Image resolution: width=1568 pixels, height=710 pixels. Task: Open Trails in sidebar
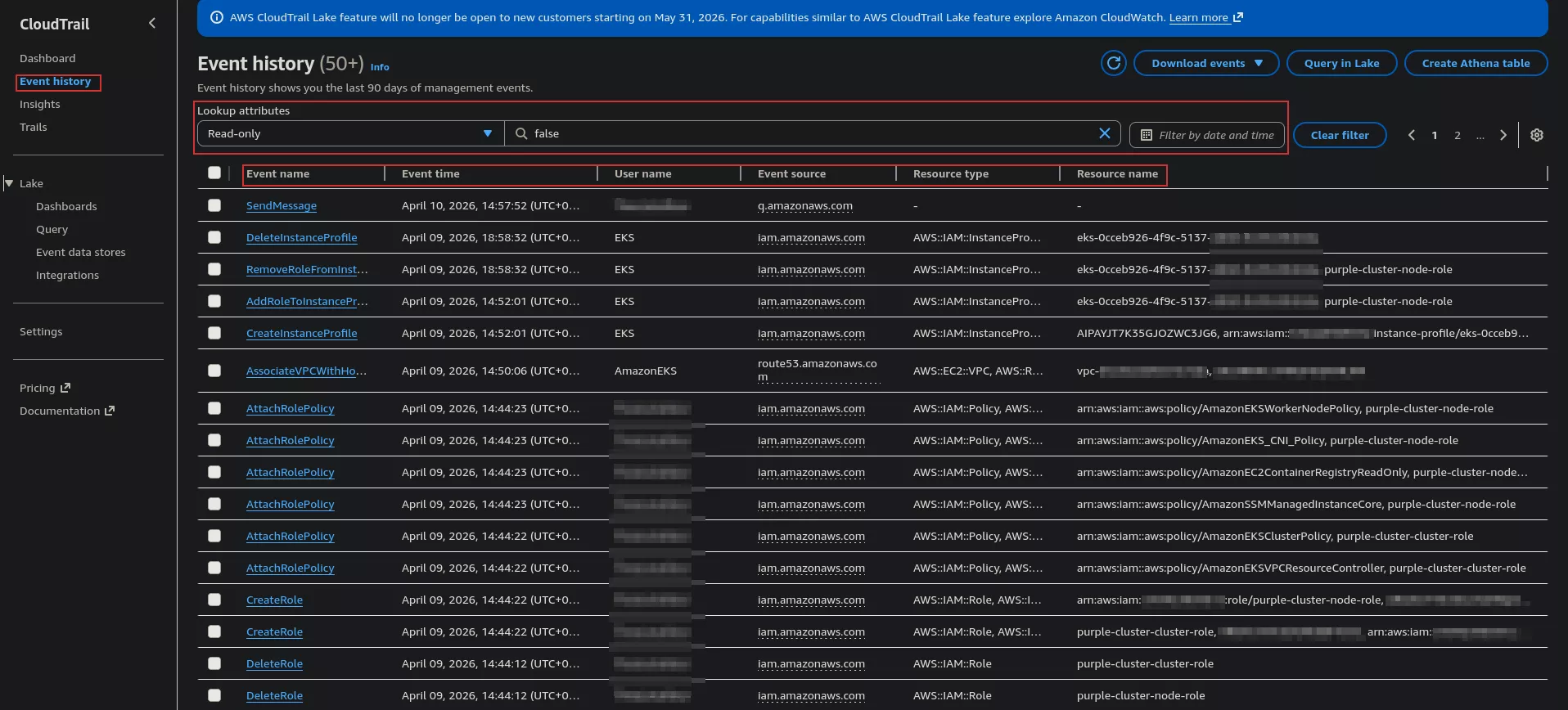[34, 127]
